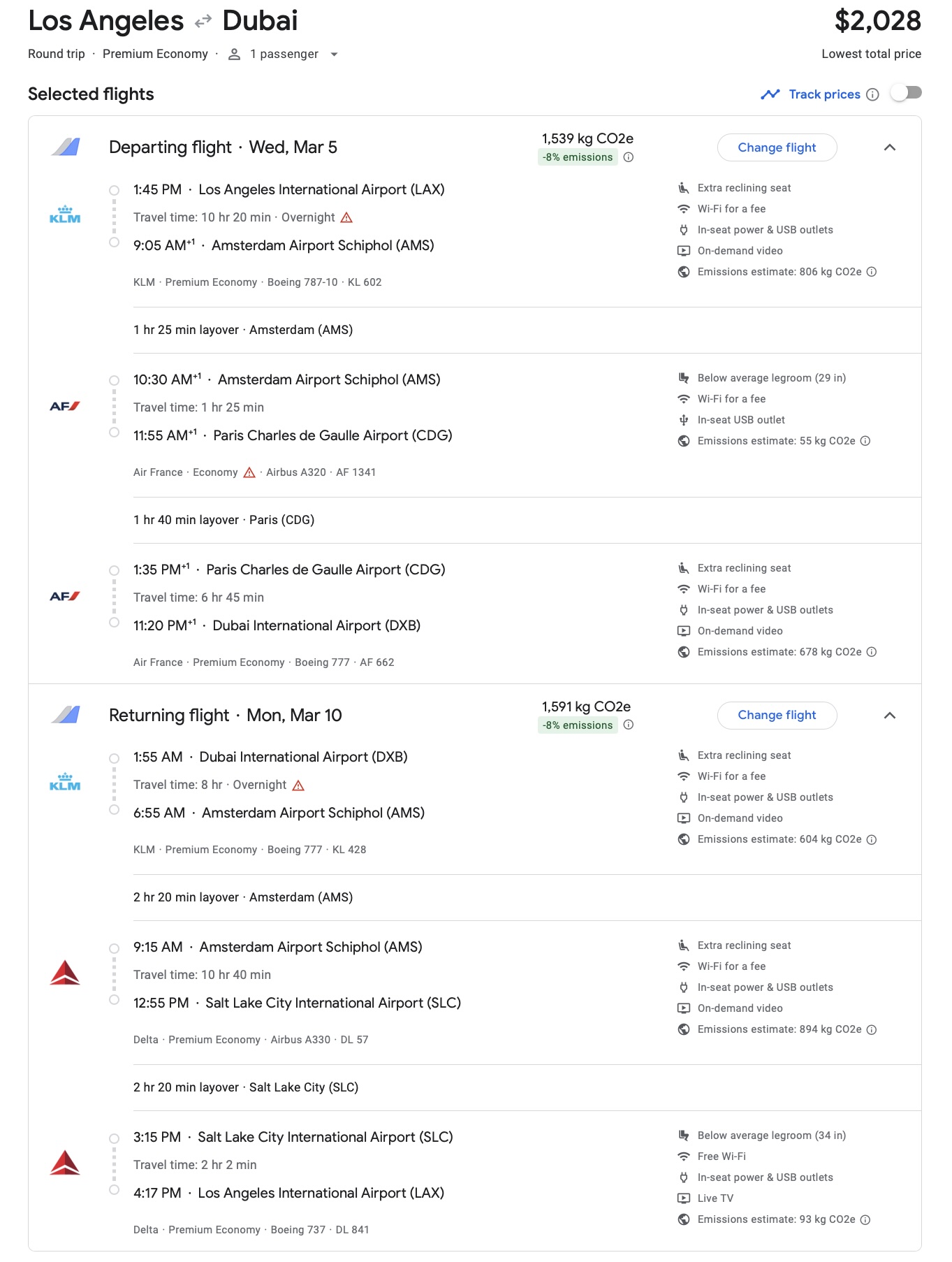952x1262 pixels.
Task: Collapse the Returning flight details
Action: (x=889, y=716)
